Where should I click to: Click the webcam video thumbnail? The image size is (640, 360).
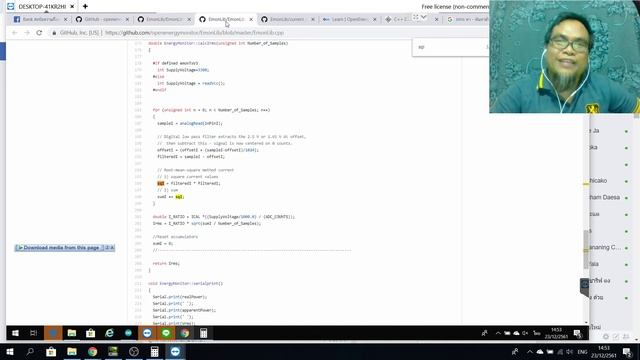pyautogui.click(x=564, y=57)
